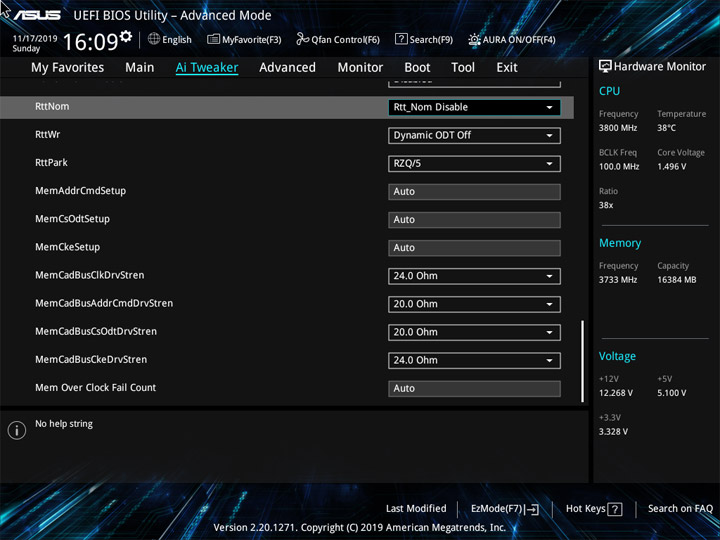Image resolution: width=720 pixels, height=540 pixels.
Task: Expand the MemCadBusAddrCmdDrvStren dropdown
Action: pos(474,304)
